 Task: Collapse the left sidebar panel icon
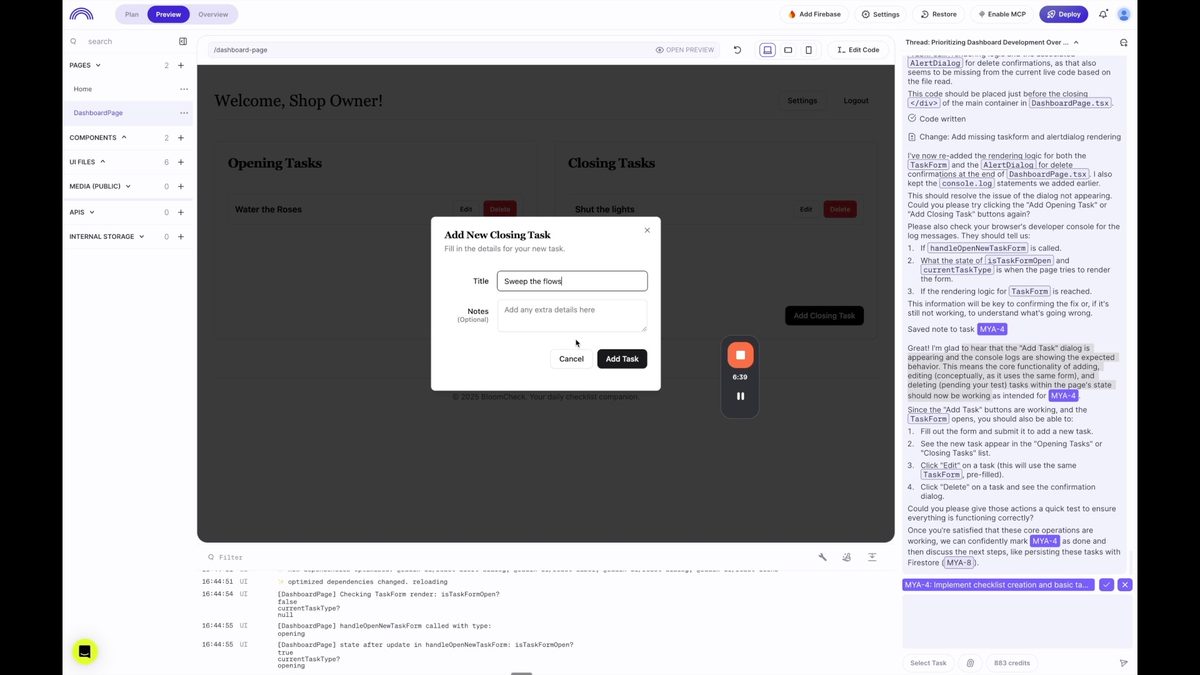click(x=183, y=41)
